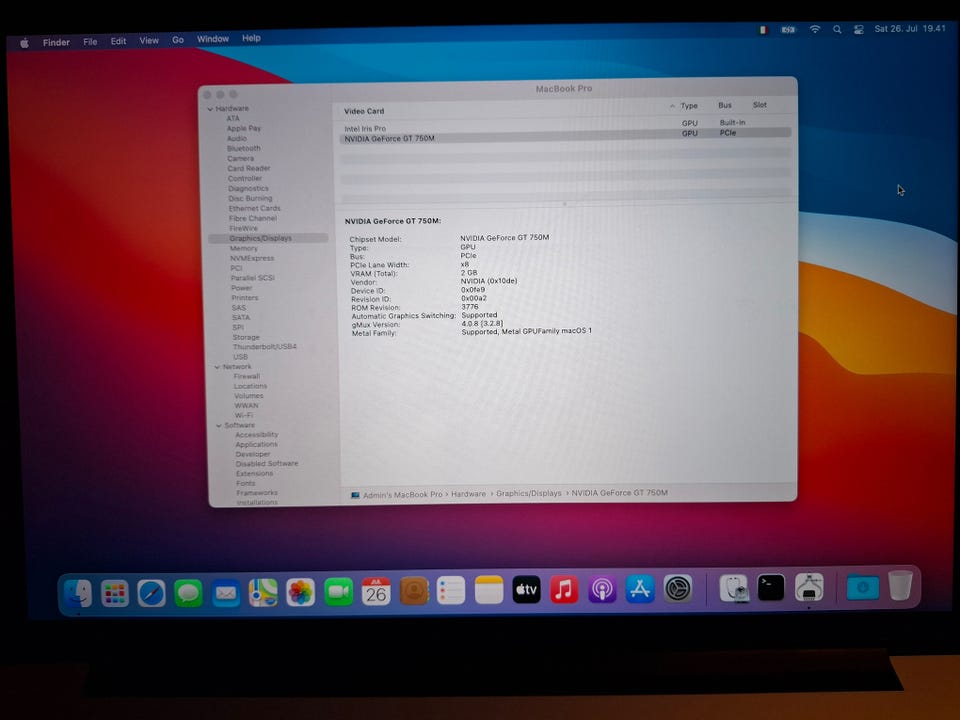
Task: Open Calendar showing 26 in Dock
Action: pyautogui.click(x=376, y=591)
